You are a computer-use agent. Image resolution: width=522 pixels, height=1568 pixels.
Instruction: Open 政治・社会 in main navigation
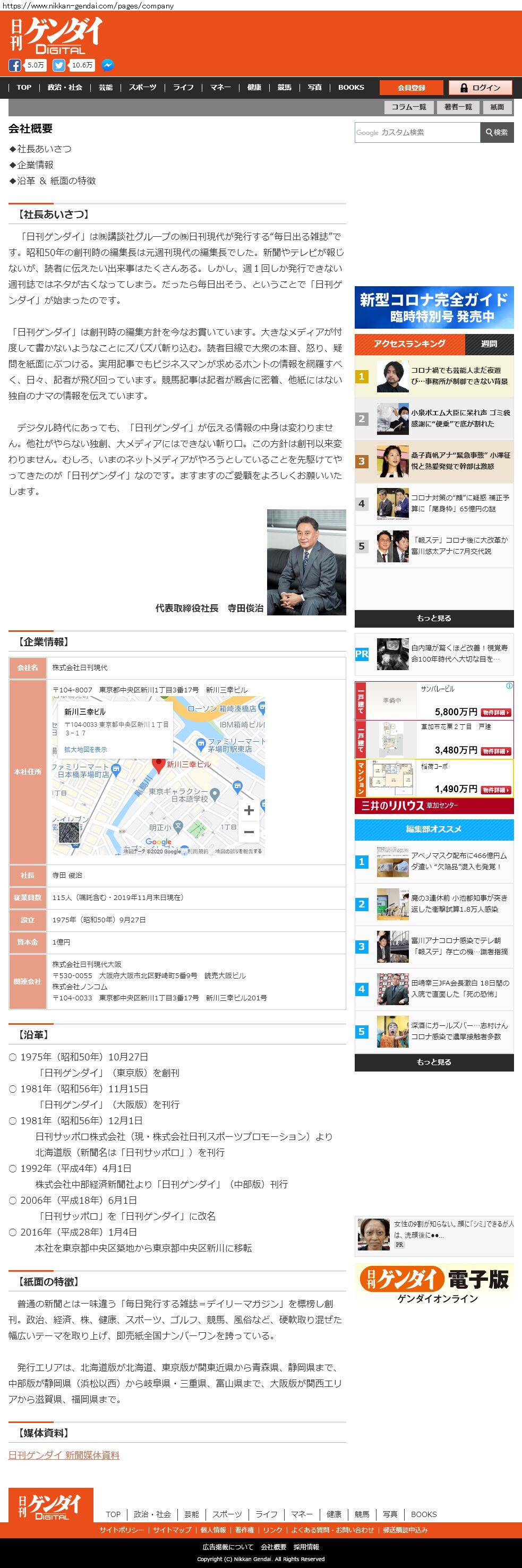click(x=65, y=88)
